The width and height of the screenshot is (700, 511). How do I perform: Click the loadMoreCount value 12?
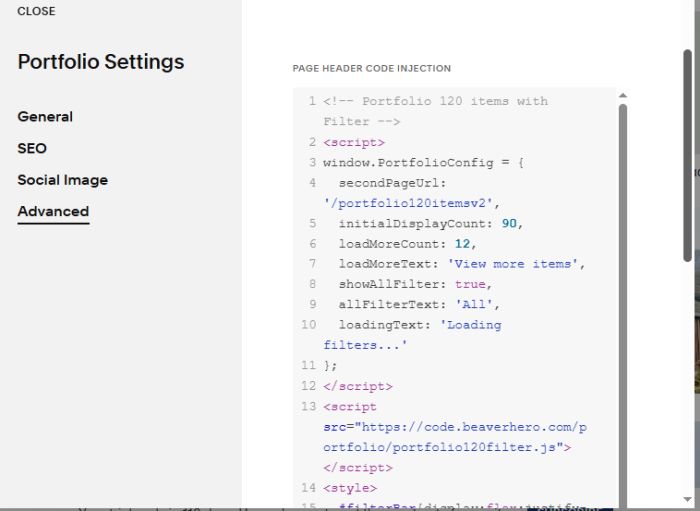[462, 244]
